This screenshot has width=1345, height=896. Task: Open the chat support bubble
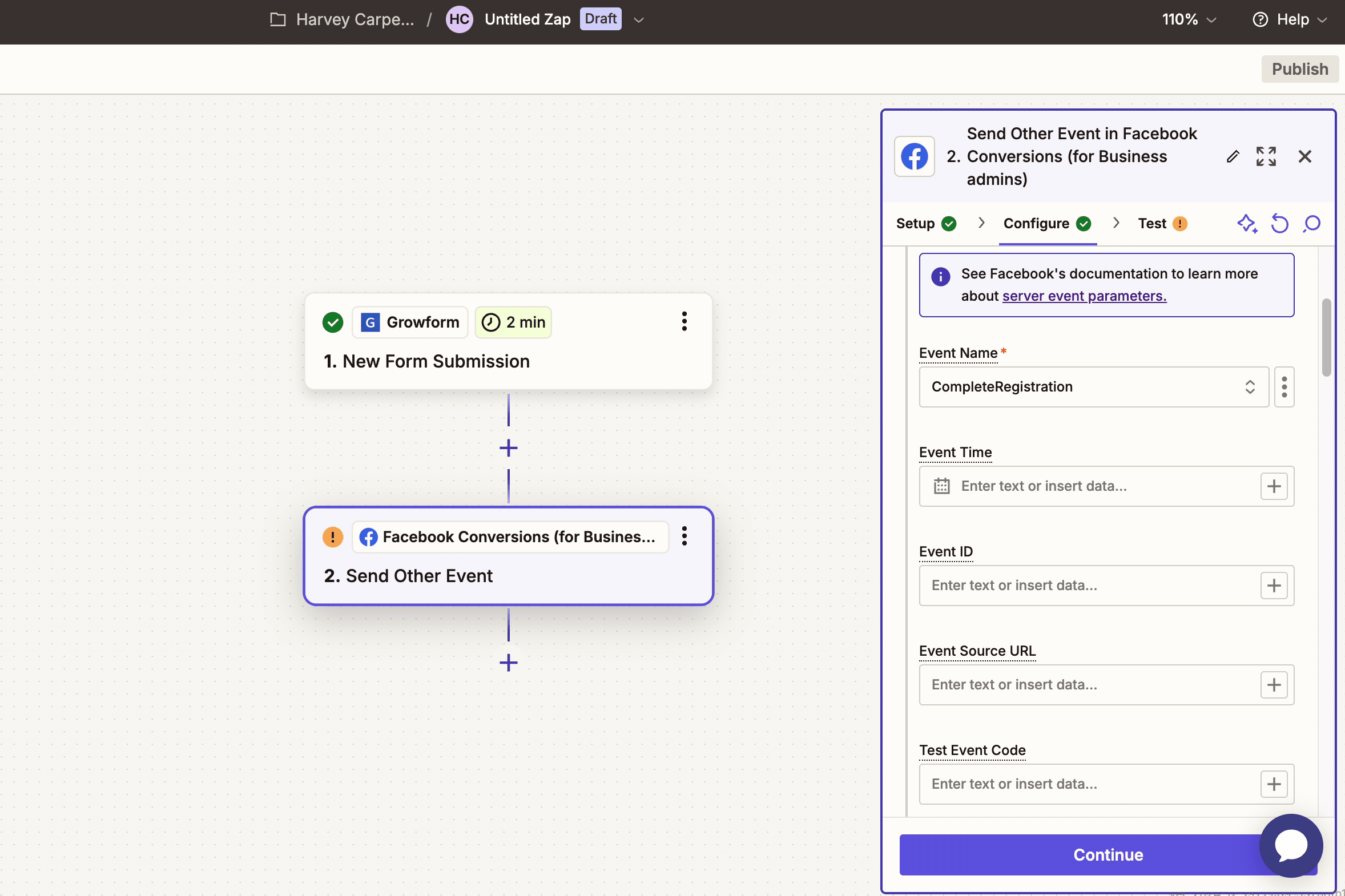(x=1291, y=845)
